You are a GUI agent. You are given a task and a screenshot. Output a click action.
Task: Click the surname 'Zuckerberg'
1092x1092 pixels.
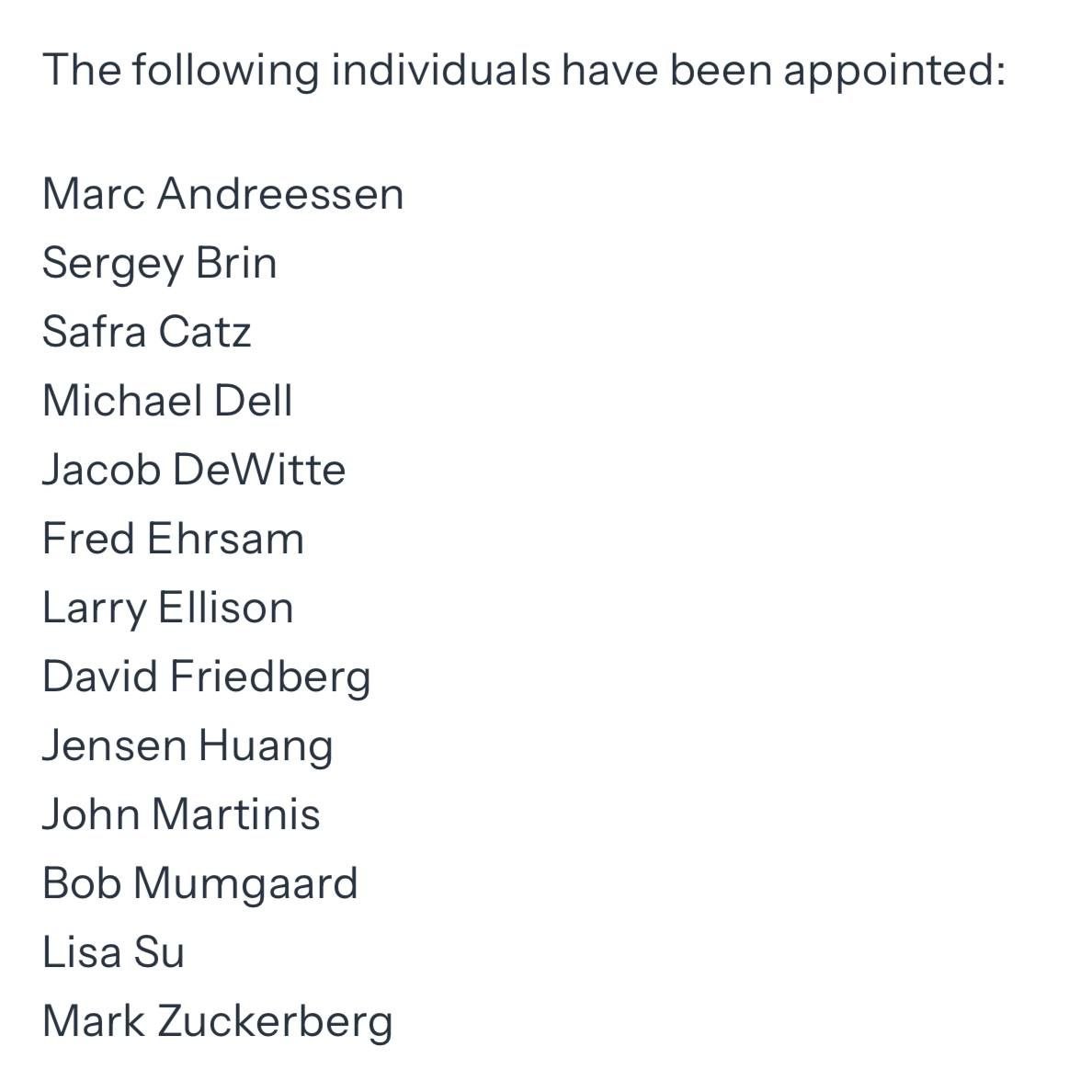[275, 1021]
